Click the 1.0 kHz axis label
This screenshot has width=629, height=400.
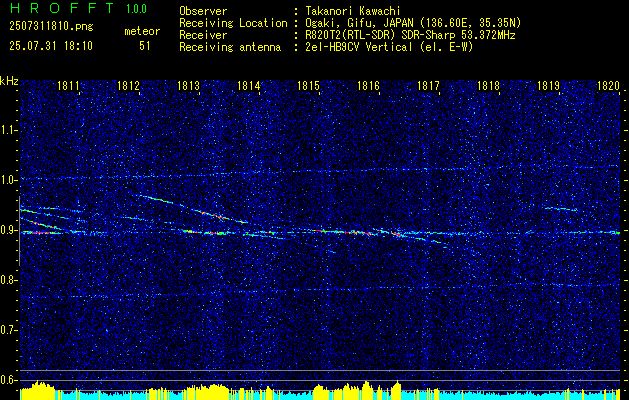(x=8, y=180)
